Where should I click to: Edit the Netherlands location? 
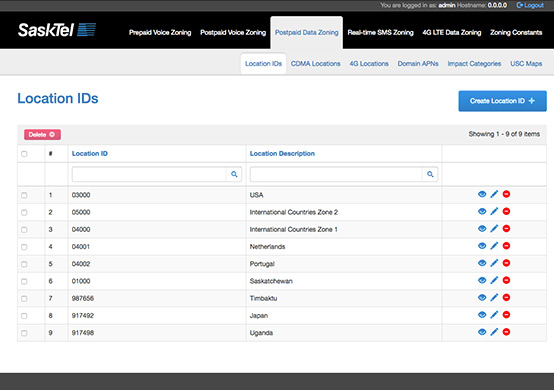(494, 246)
